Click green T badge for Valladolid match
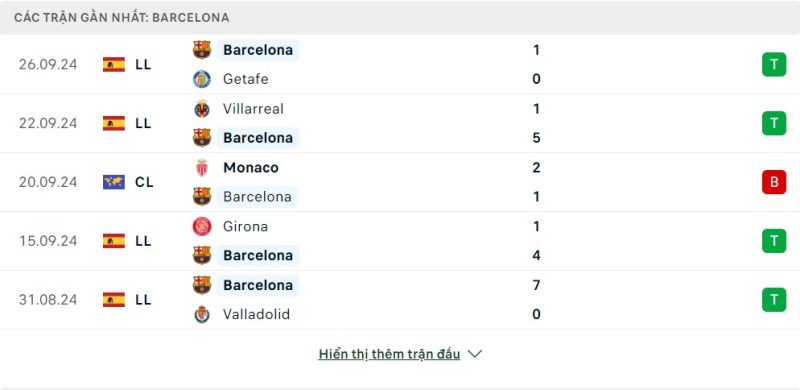Screen dimensions: 800x390 [x=774, y=300]
